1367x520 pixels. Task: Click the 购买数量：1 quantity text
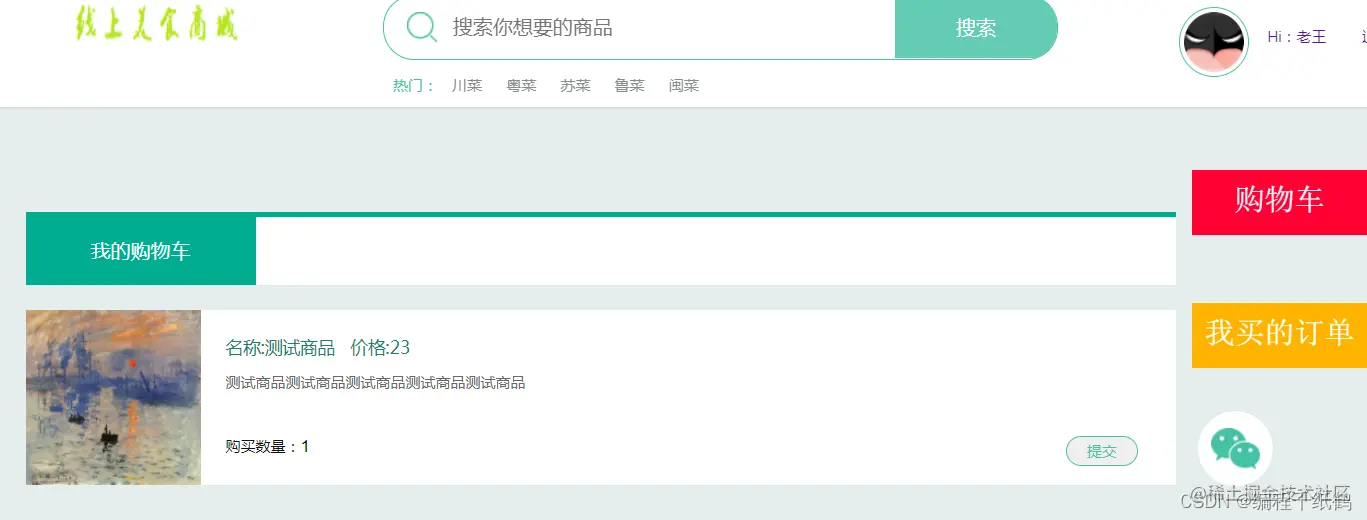pyautogui.click(x=267, y=447)
